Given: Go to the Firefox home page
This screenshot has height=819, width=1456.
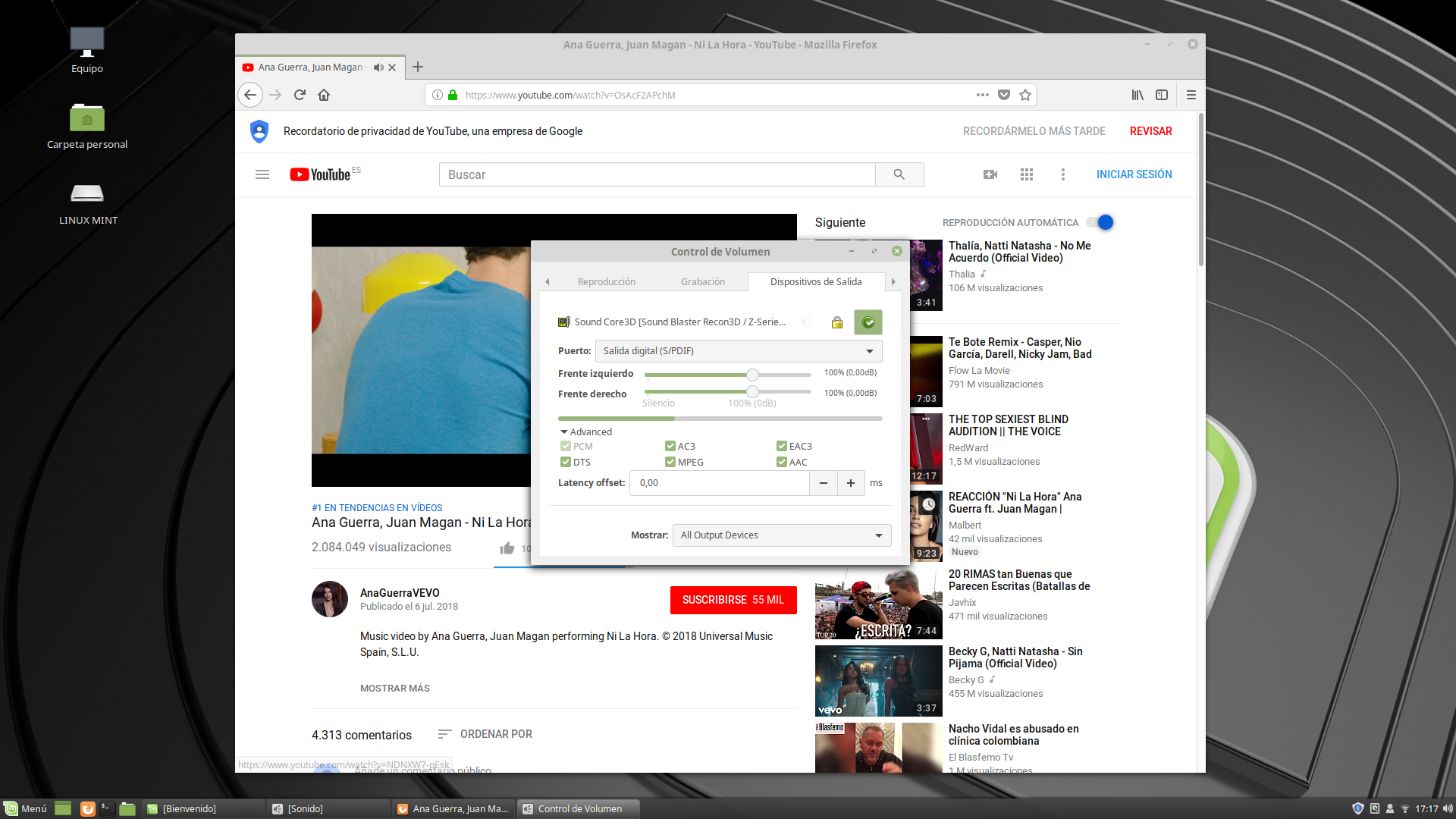Looking at the screenshot, I should (324, 95).
